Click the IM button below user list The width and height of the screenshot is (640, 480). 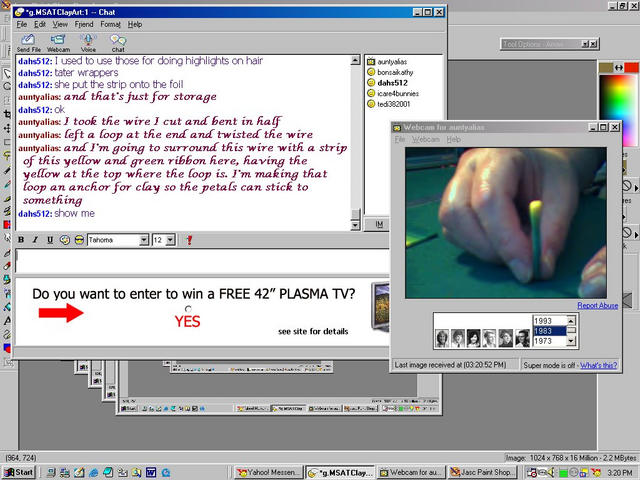[x=379, y=224]
